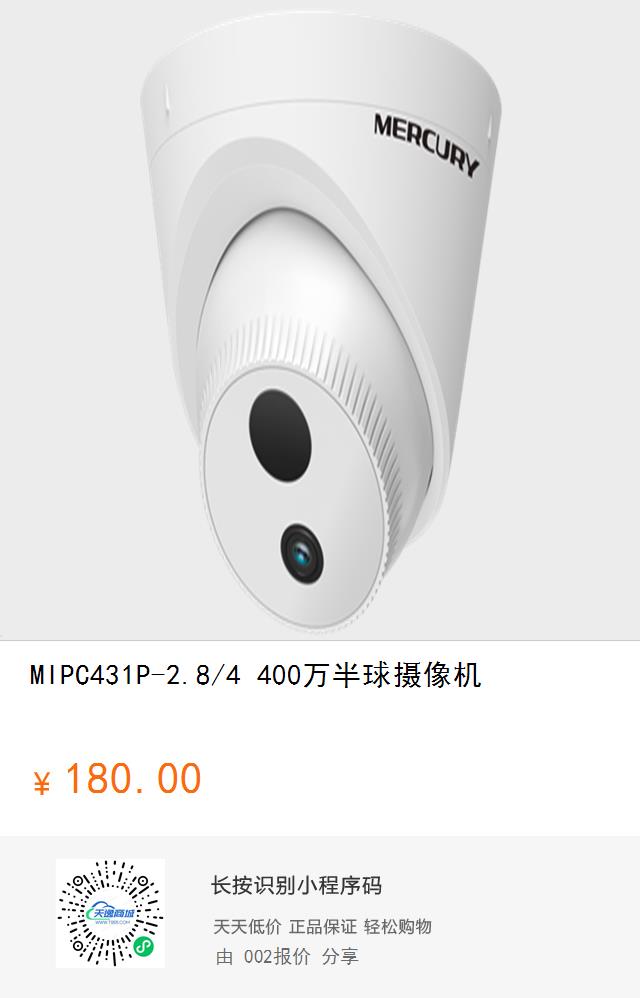Click the 天天低价 slogan

[x=247, y=926]
